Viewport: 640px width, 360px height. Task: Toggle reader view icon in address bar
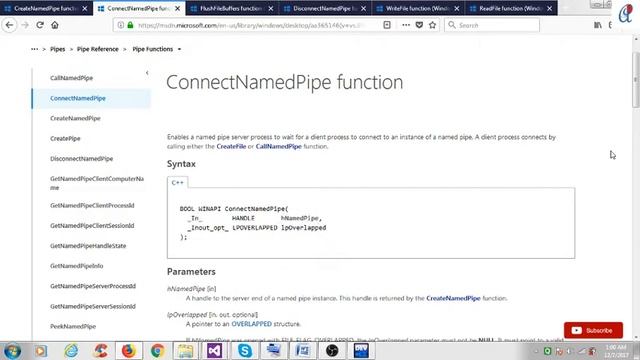387,25
